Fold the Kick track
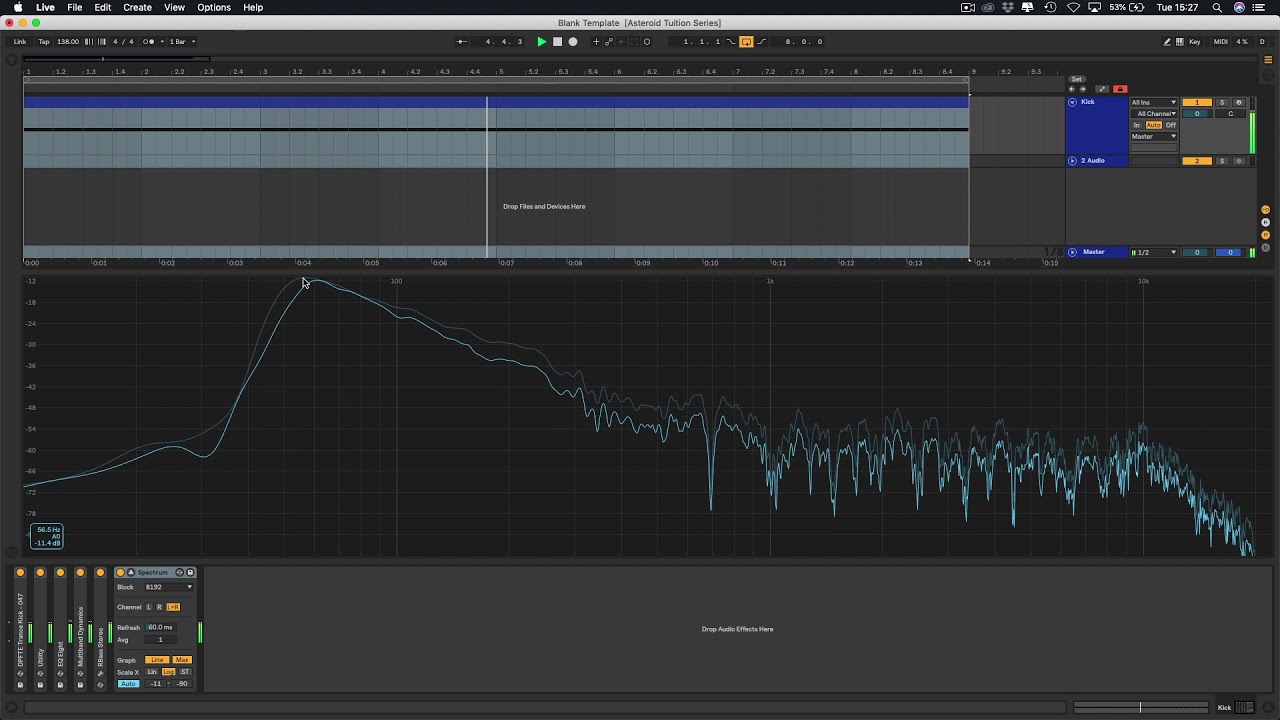This screenshot has height=720, width=1280. [x=1072, y=102]
